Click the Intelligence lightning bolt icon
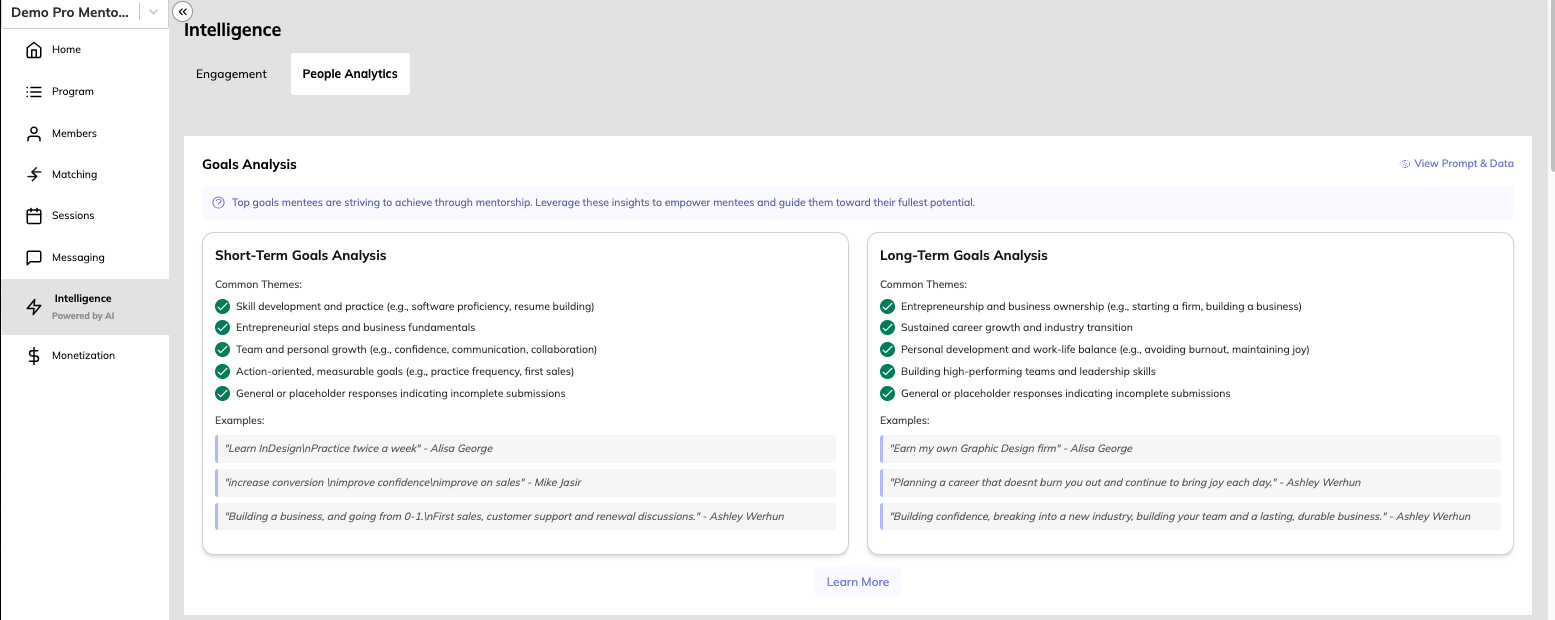 coord(34,306)
